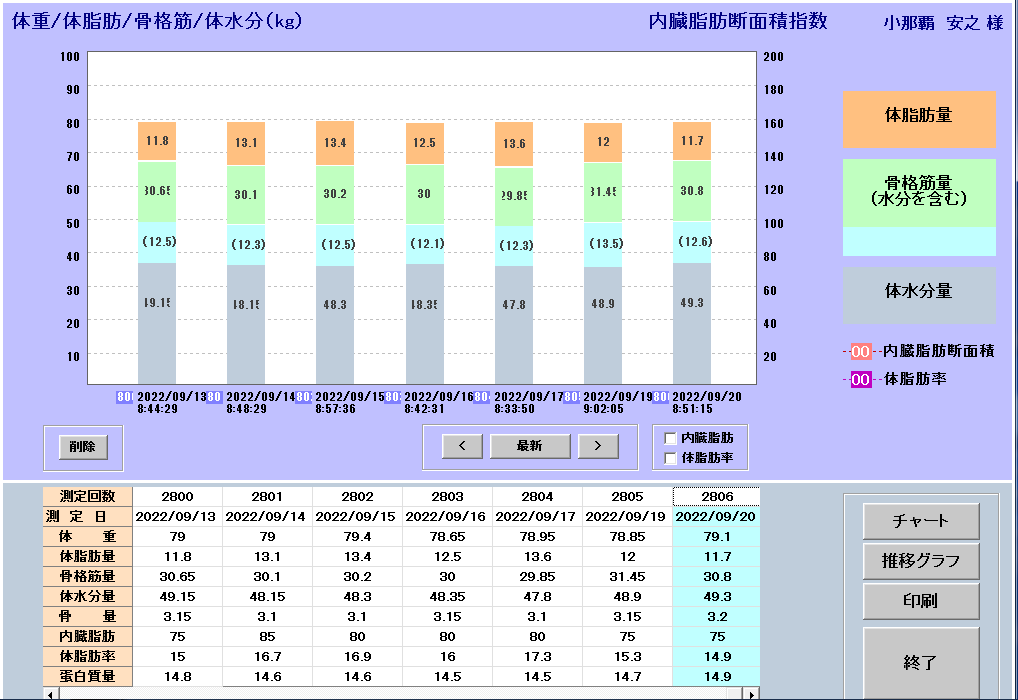Click table scrollbar right arrow
This screenshot has width=1018, height=700.
(x=751, y=695)
